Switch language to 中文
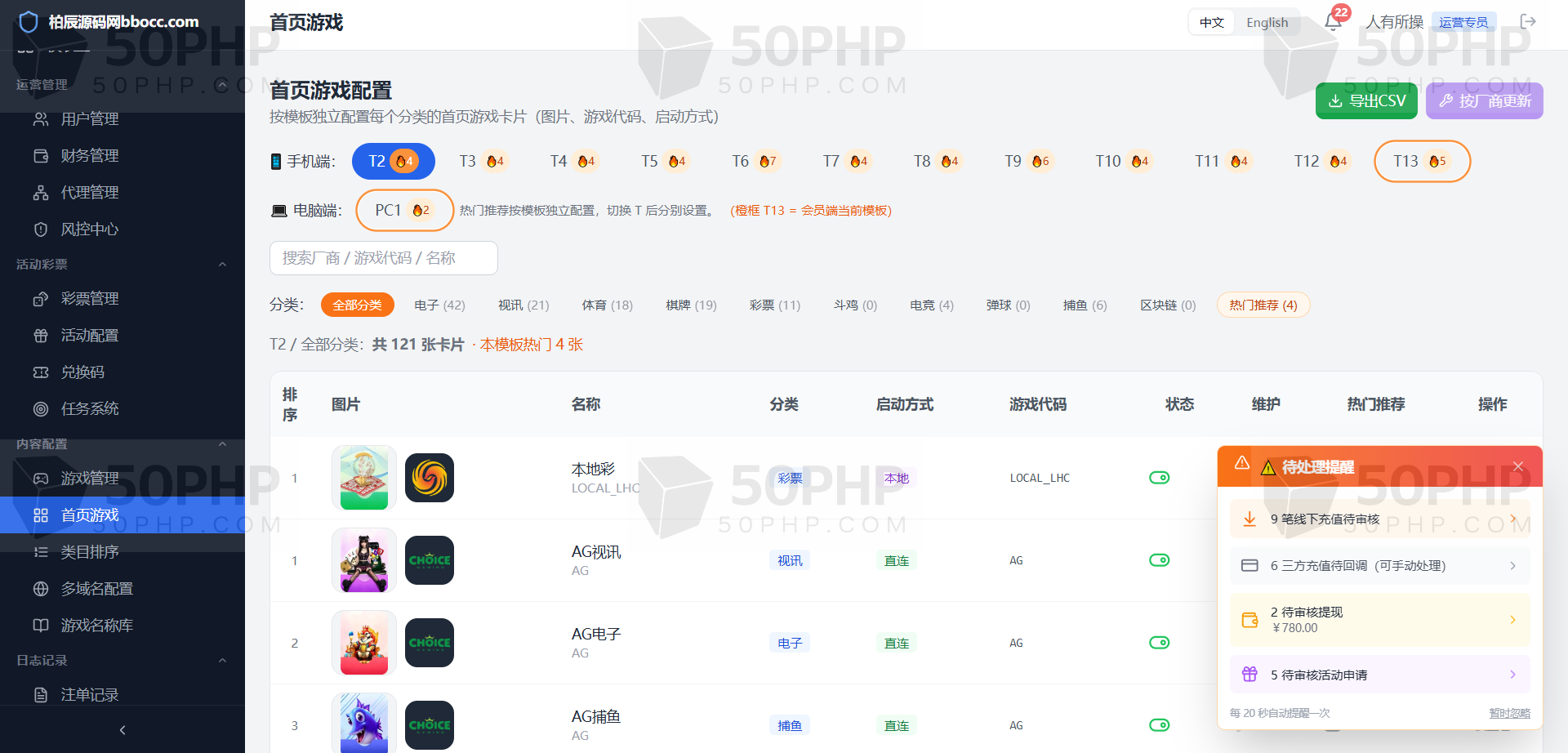 (1212, 22)
